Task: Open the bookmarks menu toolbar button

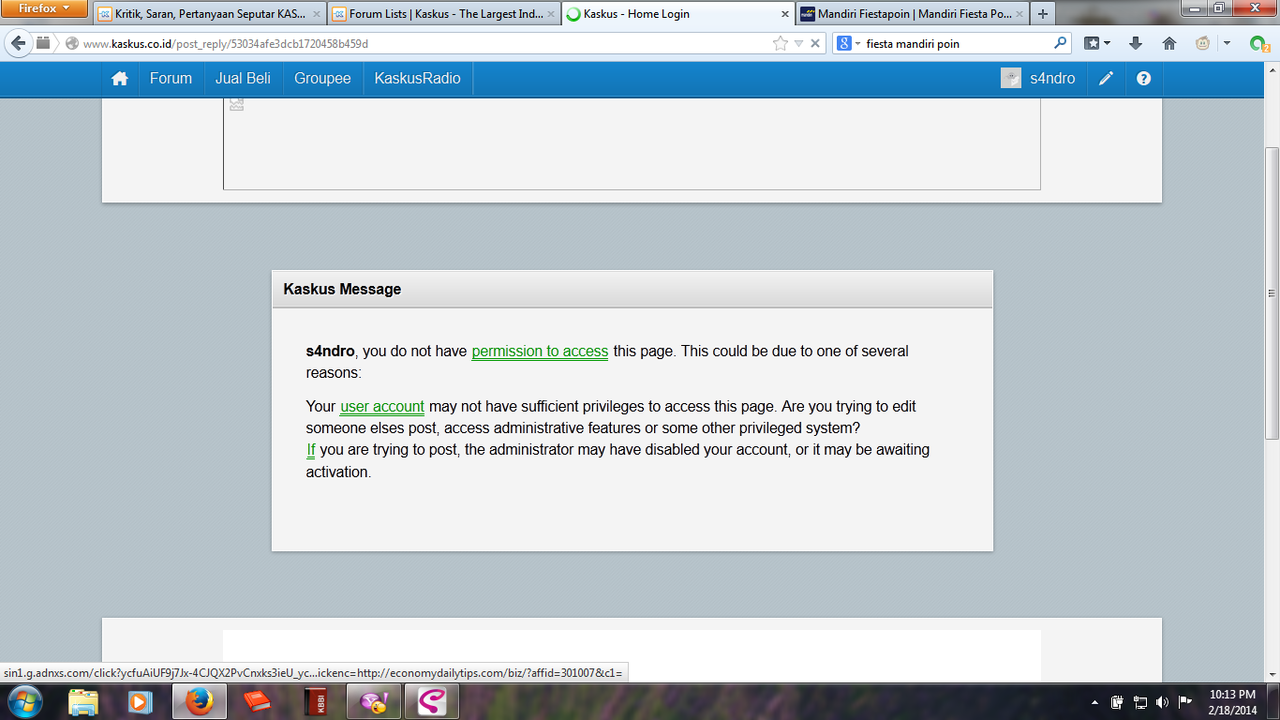Action: [x=1093, y=43]
